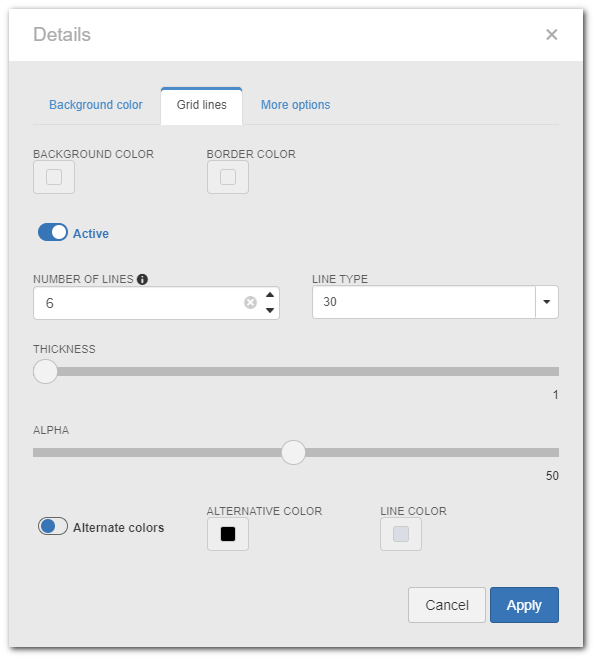Increase number of lines with up arrow

coord(270,295)
